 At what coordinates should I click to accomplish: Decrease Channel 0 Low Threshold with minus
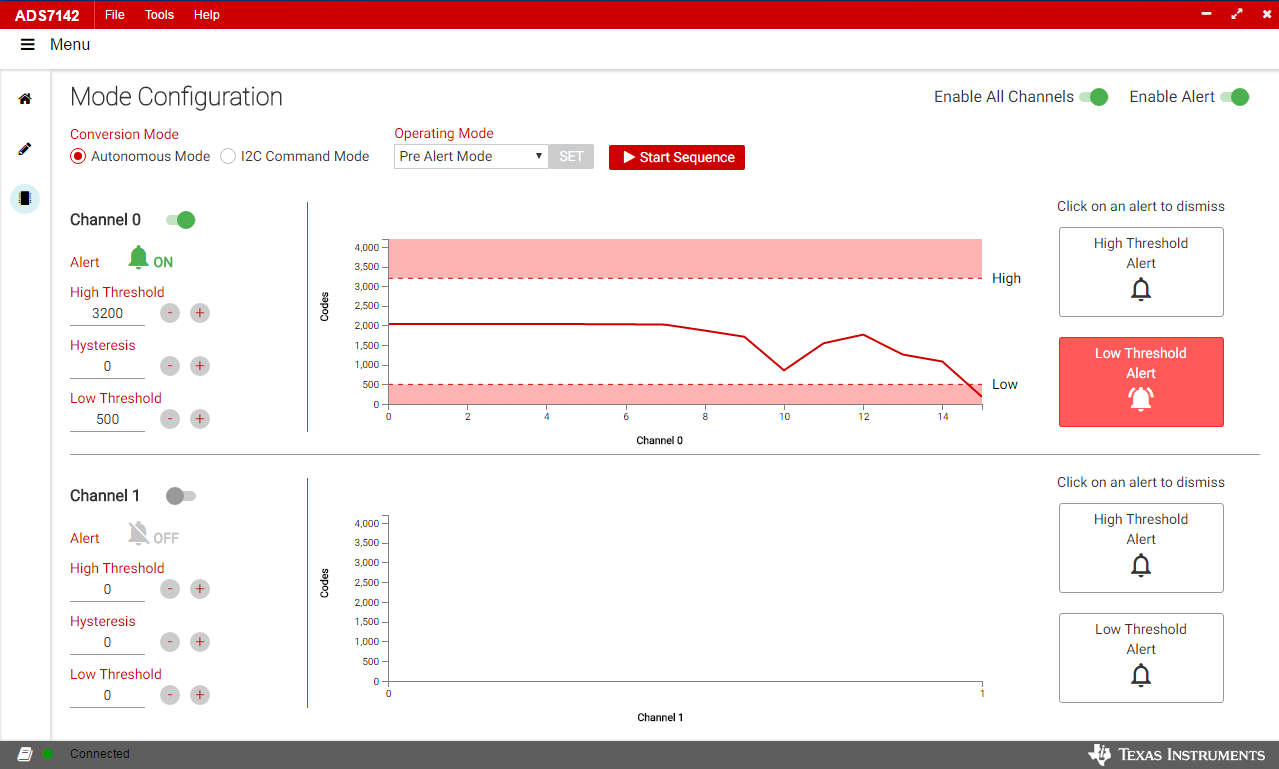170,419
